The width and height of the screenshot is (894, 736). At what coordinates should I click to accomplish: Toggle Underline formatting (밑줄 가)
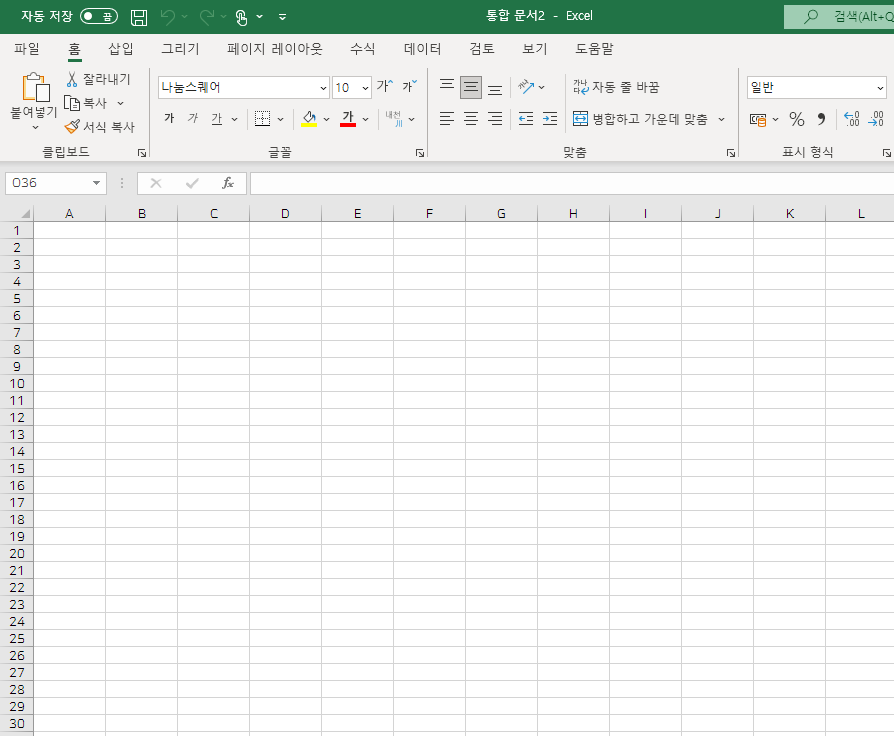coord(217,119)
